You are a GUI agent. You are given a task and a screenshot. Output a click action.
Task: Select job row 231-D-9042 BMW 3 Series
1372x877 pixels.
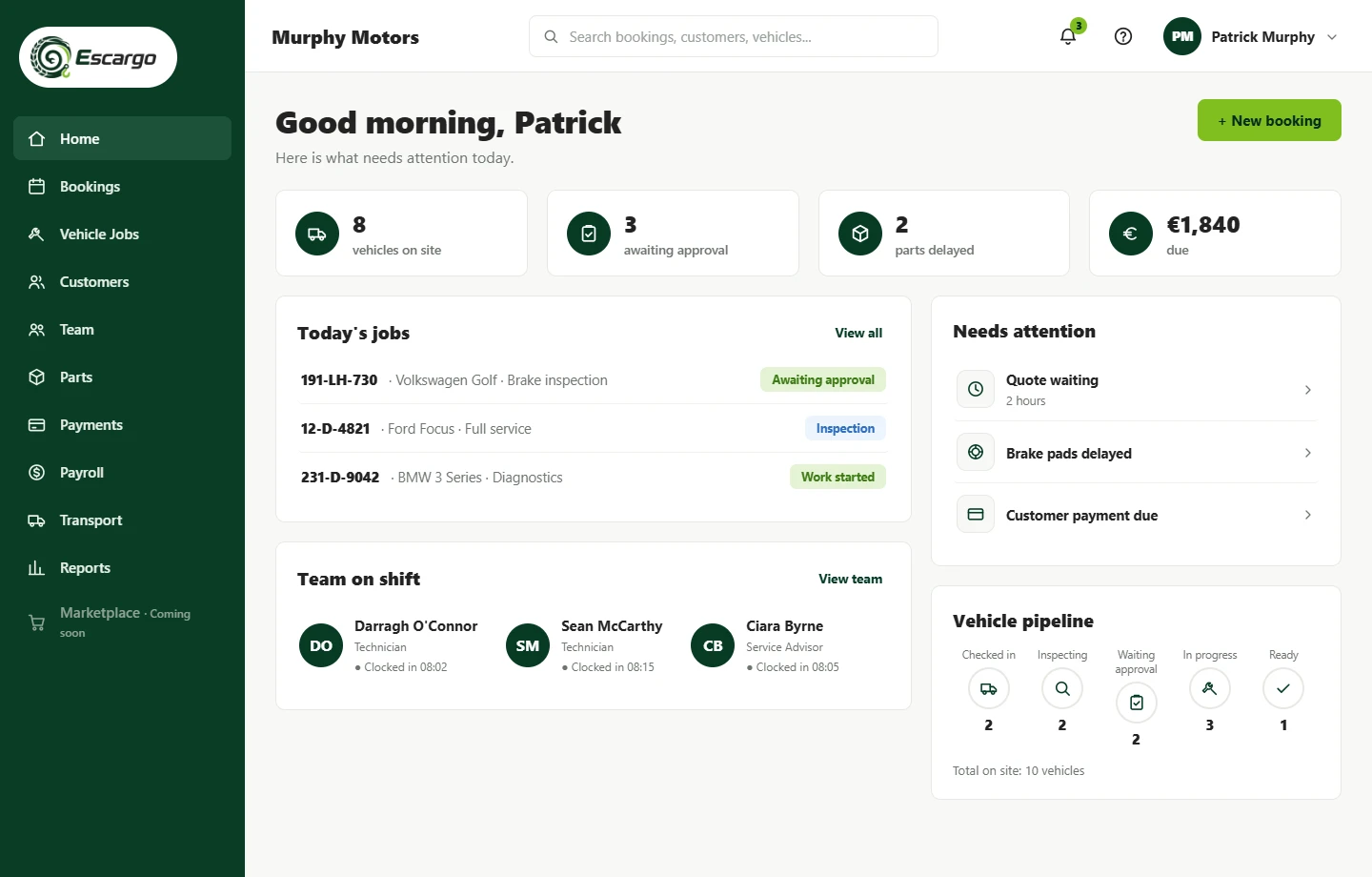point(594,477)
